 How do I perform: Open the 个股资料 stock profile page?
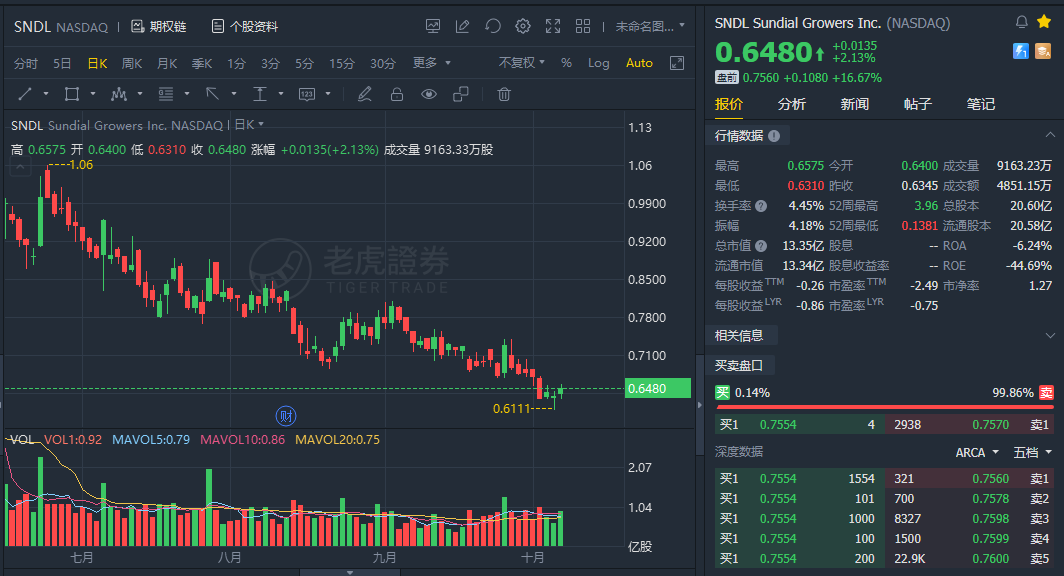[245, 26]
